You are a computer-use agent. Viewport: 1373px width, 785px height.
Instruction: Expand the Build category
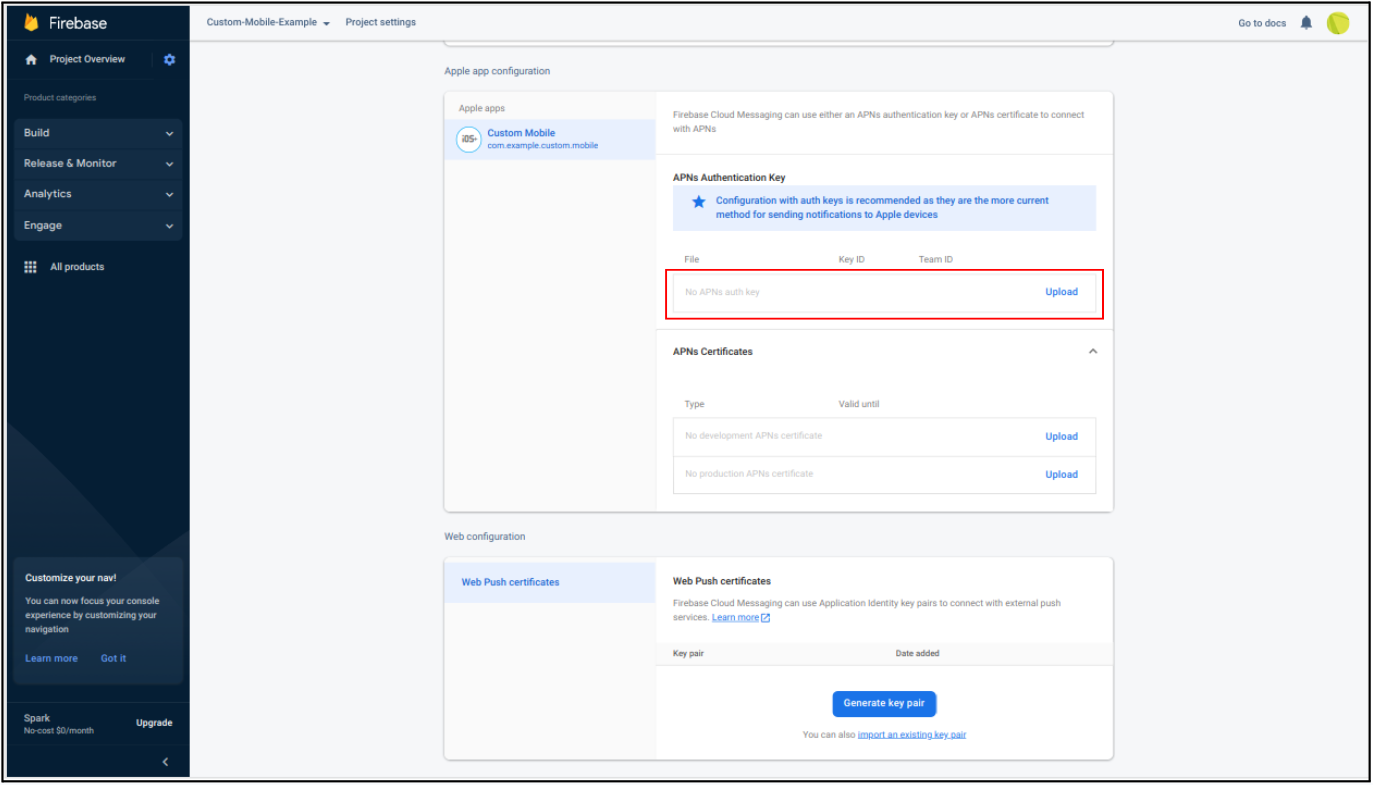98,133
